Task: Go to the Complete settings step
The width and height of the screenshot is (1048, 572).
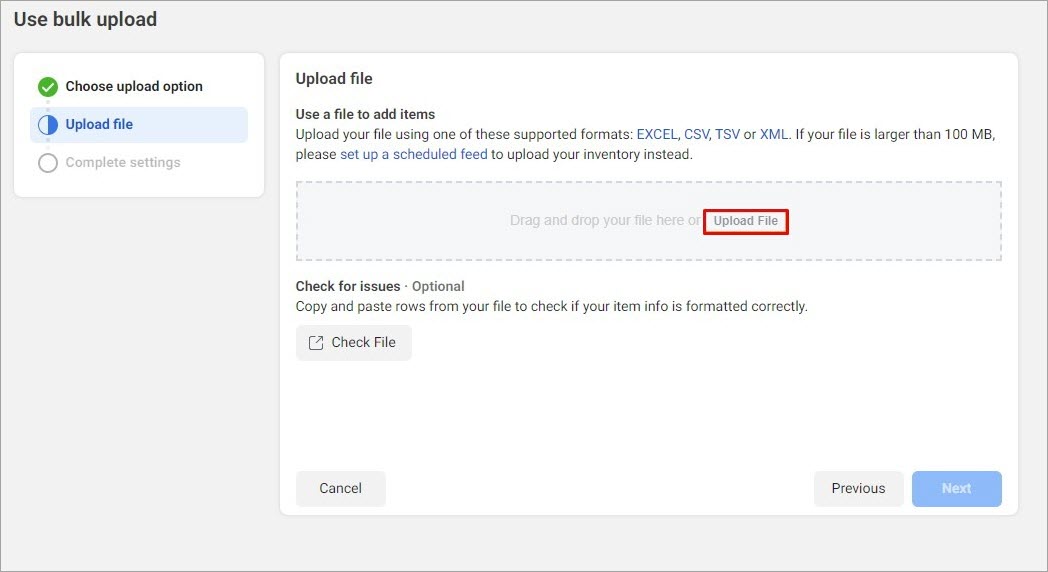Action: point(123,162)
